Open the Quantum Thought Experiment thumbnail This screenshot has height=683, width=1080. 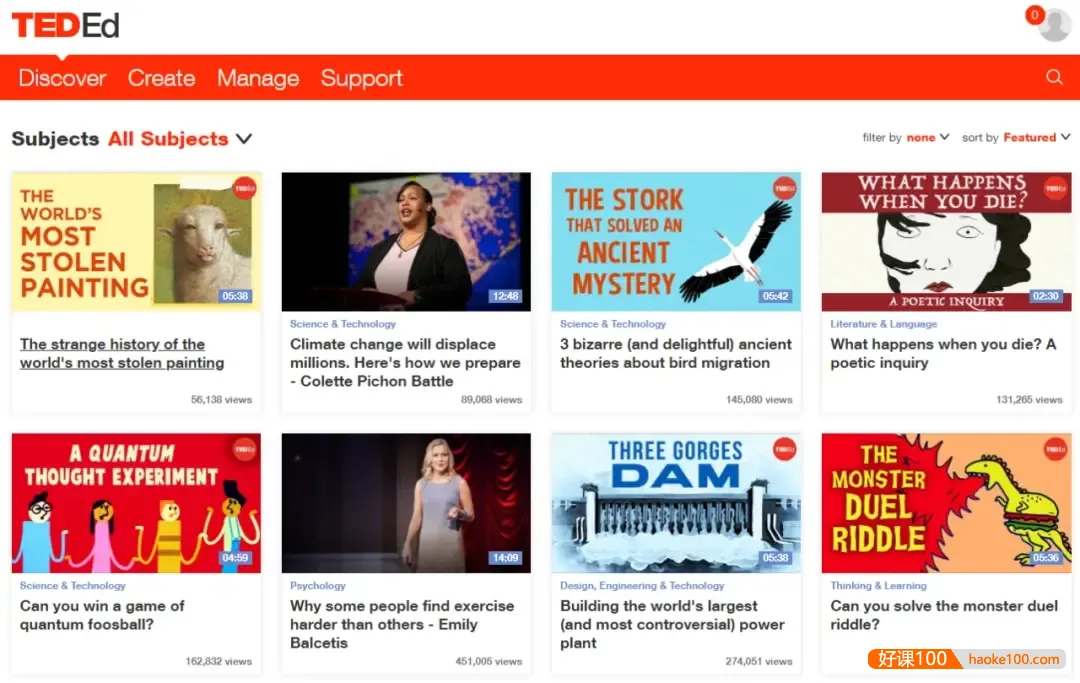(136, 503)
